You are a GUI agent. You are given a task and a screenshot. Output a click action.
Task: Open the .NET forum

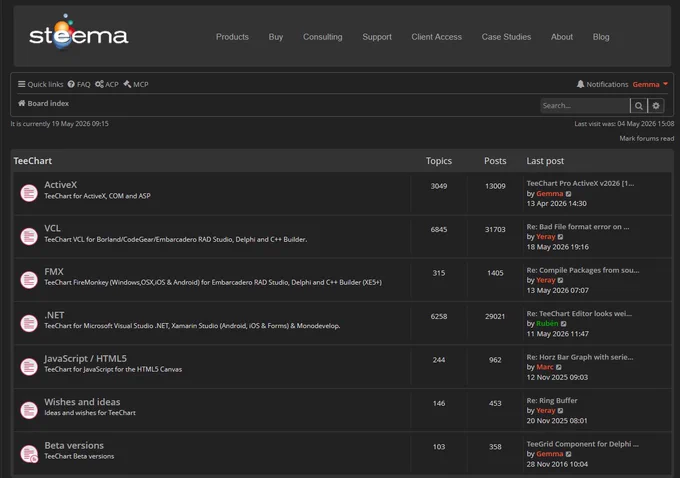[54, 315]
